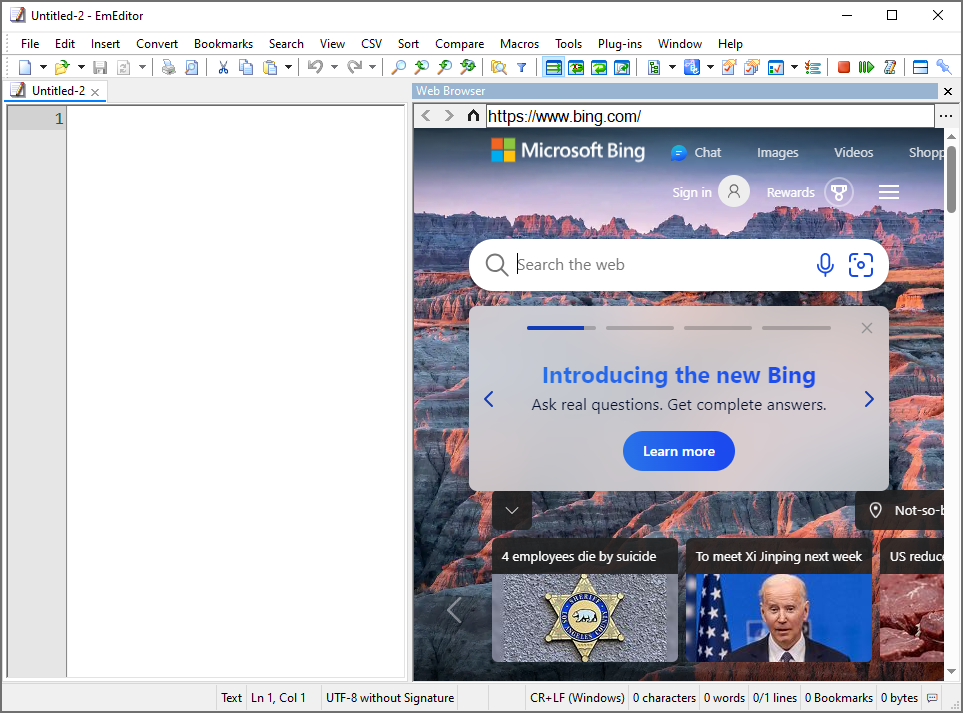Viewport: 963px width, 713px height.
Task: Click the microphone voice search icon
Action: (825, 265)
